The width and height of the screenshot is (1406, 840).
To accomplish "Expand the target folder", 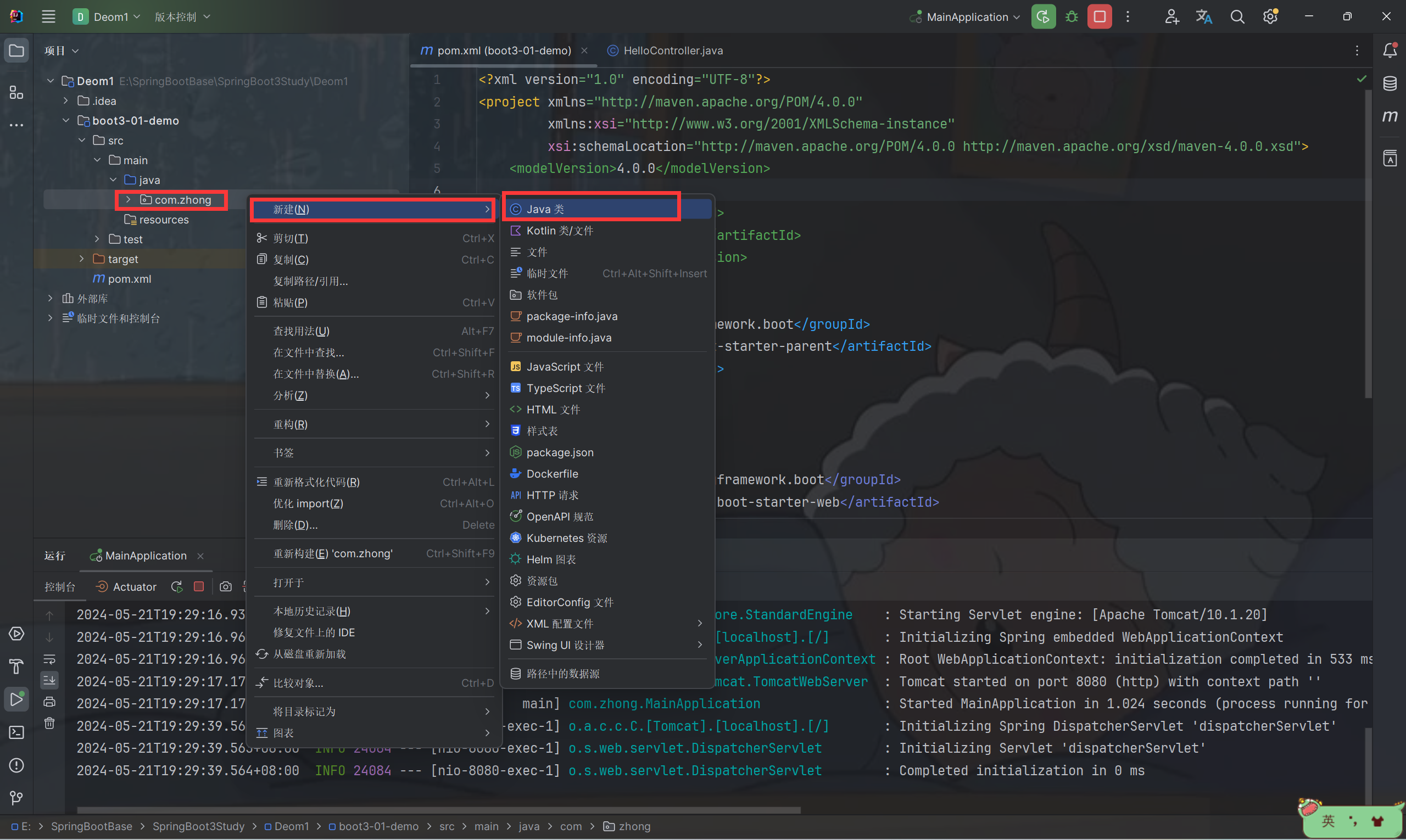I will pyautogui.click(x=81, y=259).
